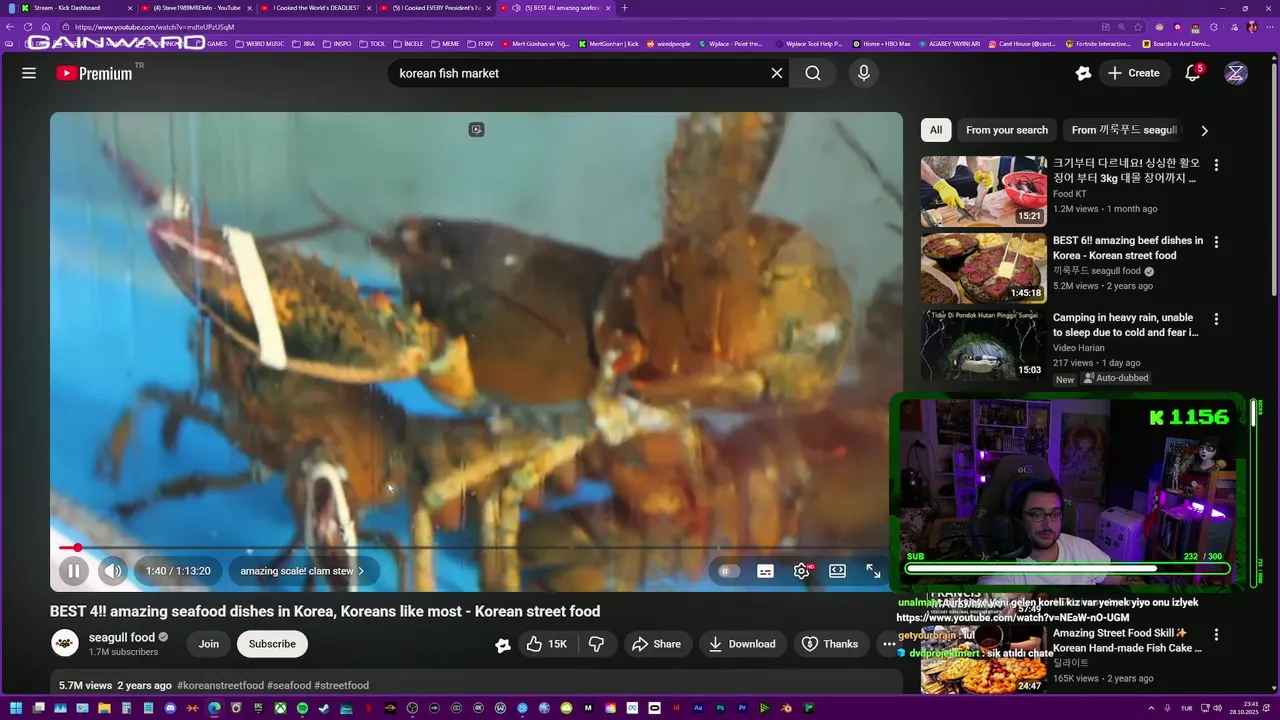Image resolution: width=1280 pixels, height=720 pixels.
Task: Switch to theater mode
Action: pos(837,571)
